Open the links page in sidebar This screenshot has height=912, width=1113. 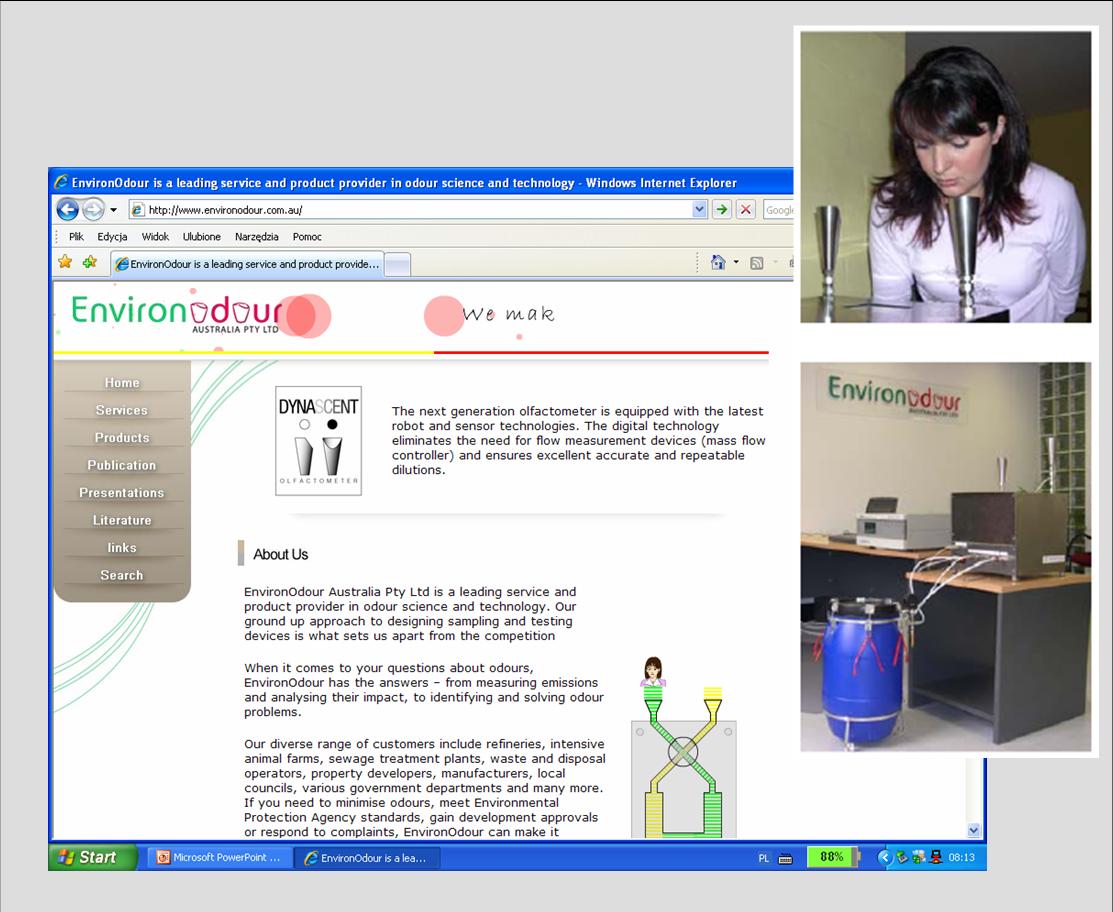122,548
